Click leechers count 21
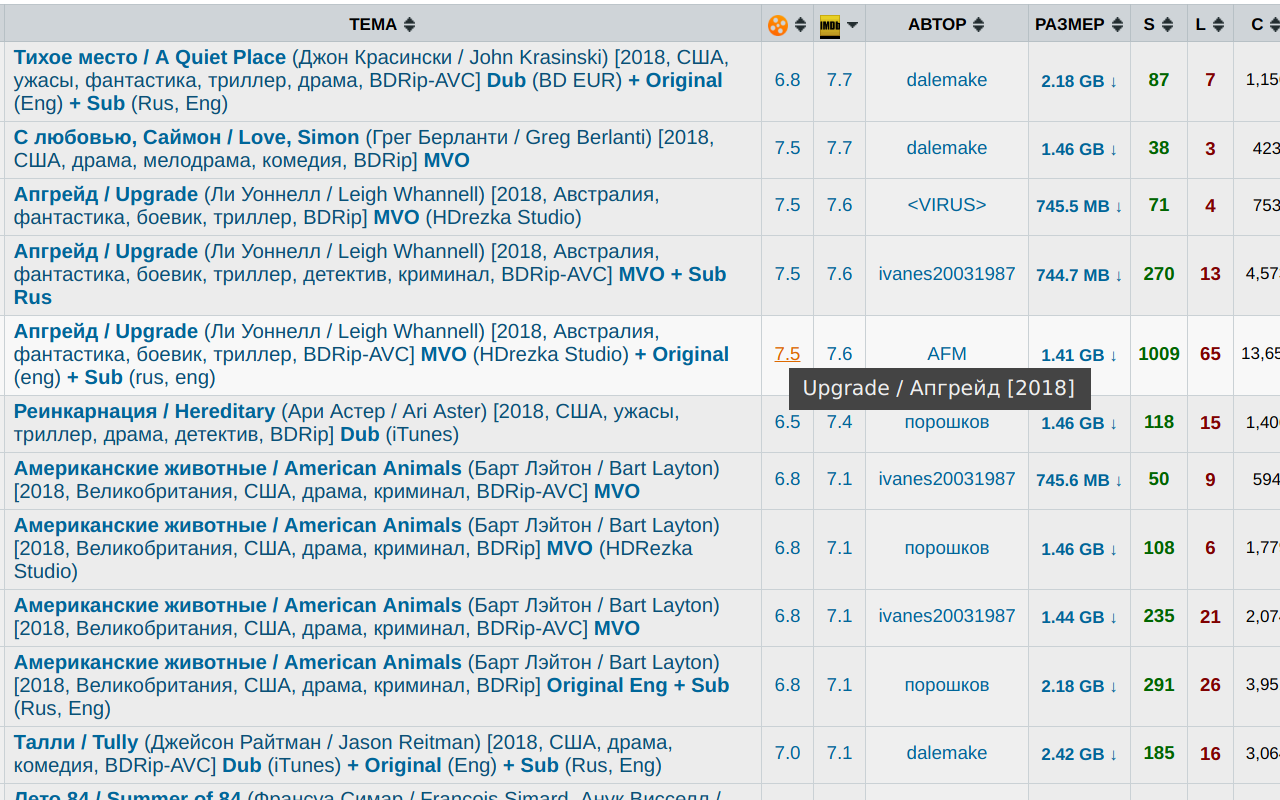Viewport: 1280px width, 800px height. point(1210,617)
